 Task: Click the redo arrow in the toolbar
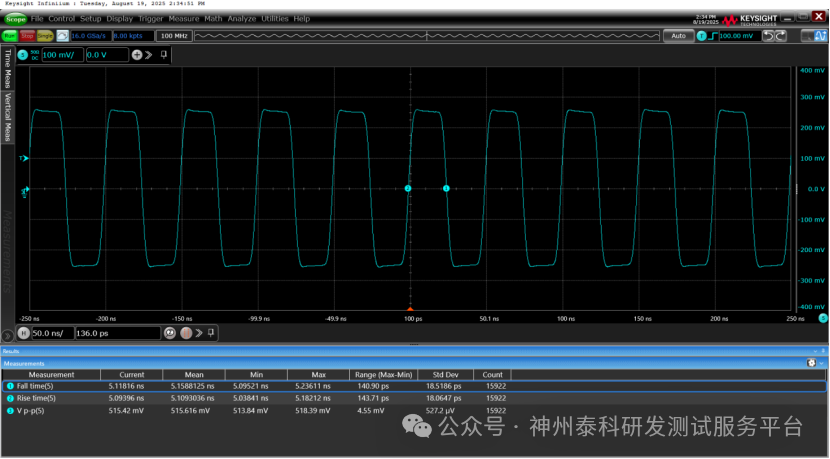click(x=780, y=35)
